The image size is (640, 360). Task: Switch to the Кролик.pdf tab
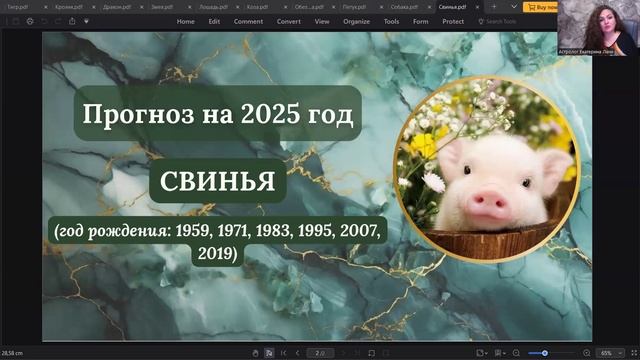pyautogui.click(x=69, y=7)
